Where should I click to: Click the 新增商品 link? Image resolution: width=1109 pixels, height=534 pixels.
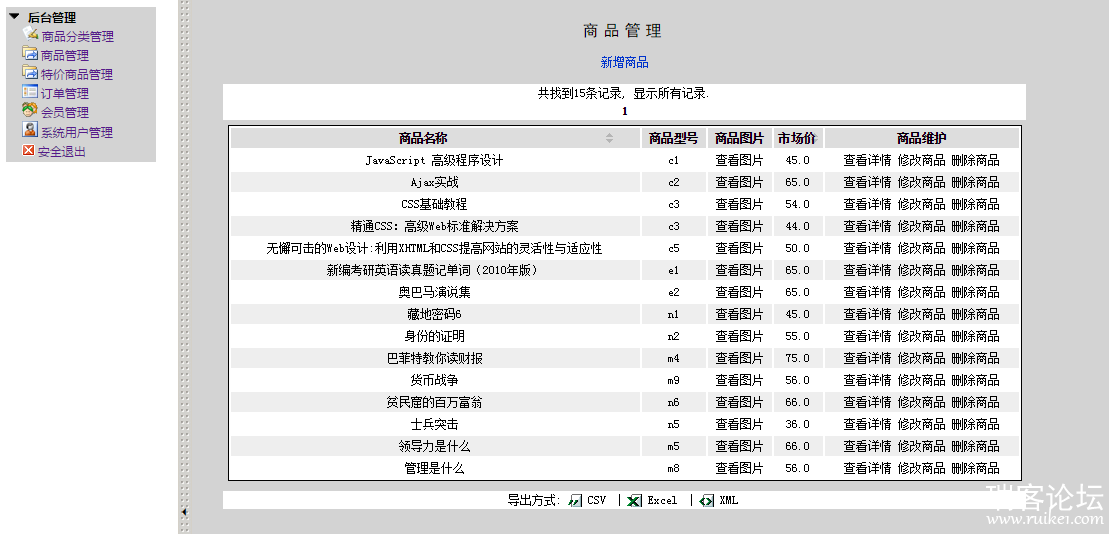[x=625, y=63]
